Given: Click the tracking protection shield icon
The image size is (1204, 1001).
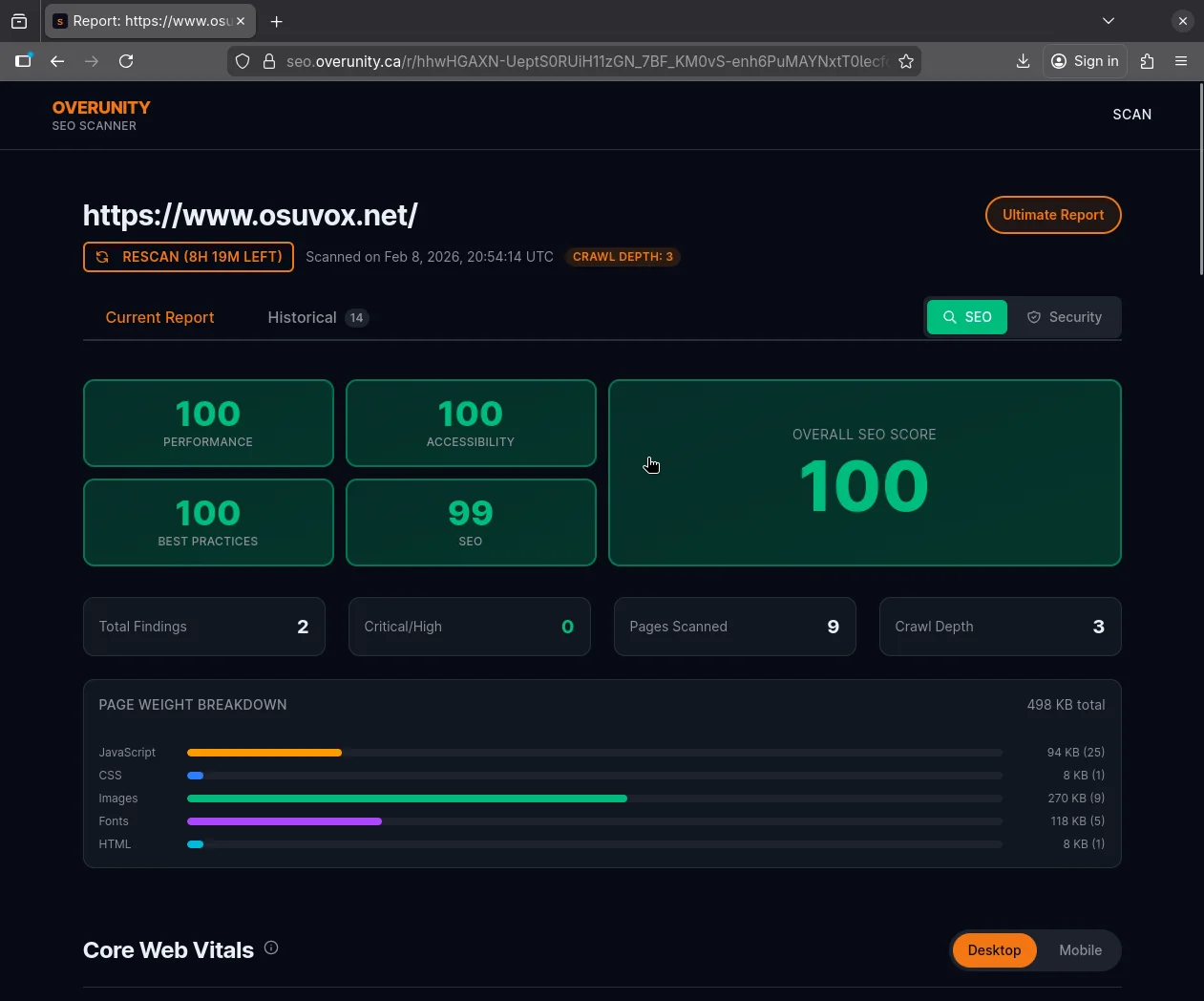Looking at the screenshot, I should point(243,61).
